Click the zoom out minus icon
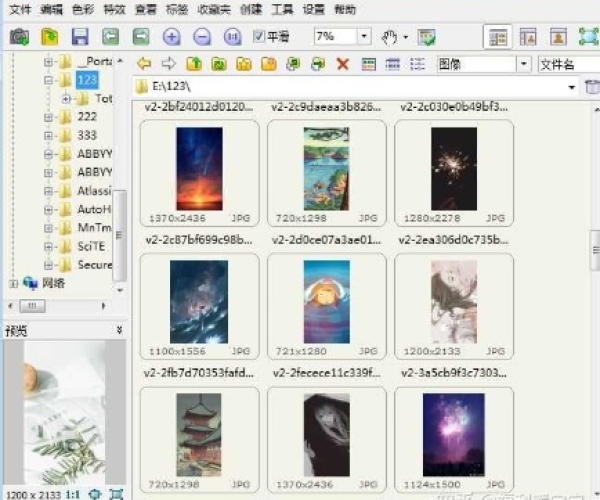The width and height of the screenshot is (600, 500). coord(202,37)
